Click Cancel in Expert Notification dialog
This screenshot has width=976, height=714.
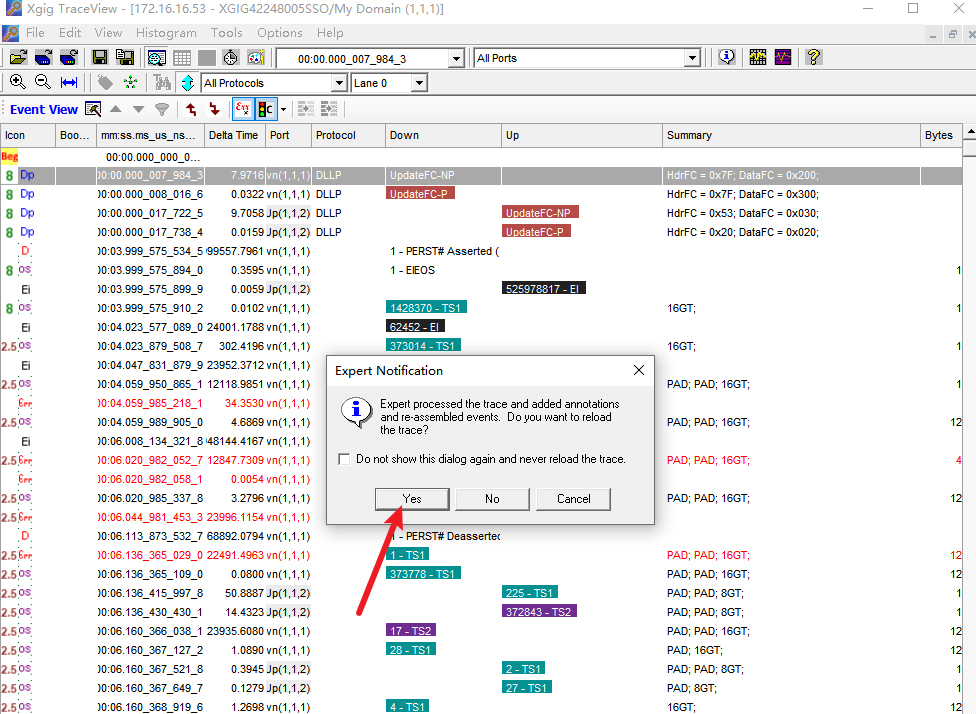pos(573,499)
